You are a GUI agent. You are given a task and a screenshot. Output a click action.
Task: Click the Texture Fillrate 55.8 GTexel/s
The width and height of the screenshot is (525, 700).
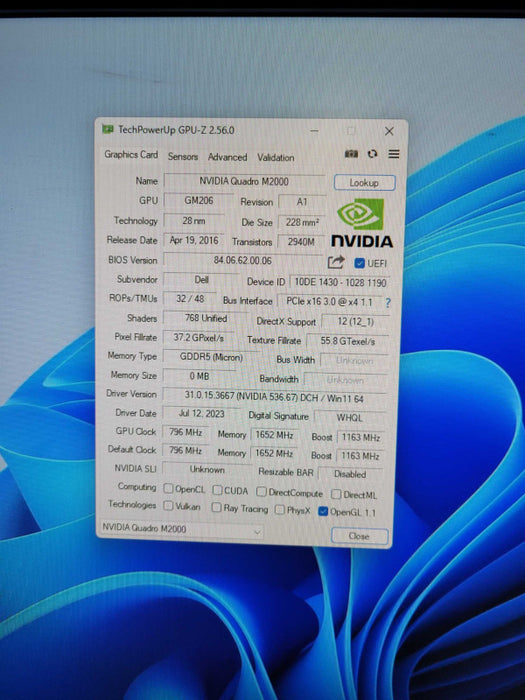[348, 342]
